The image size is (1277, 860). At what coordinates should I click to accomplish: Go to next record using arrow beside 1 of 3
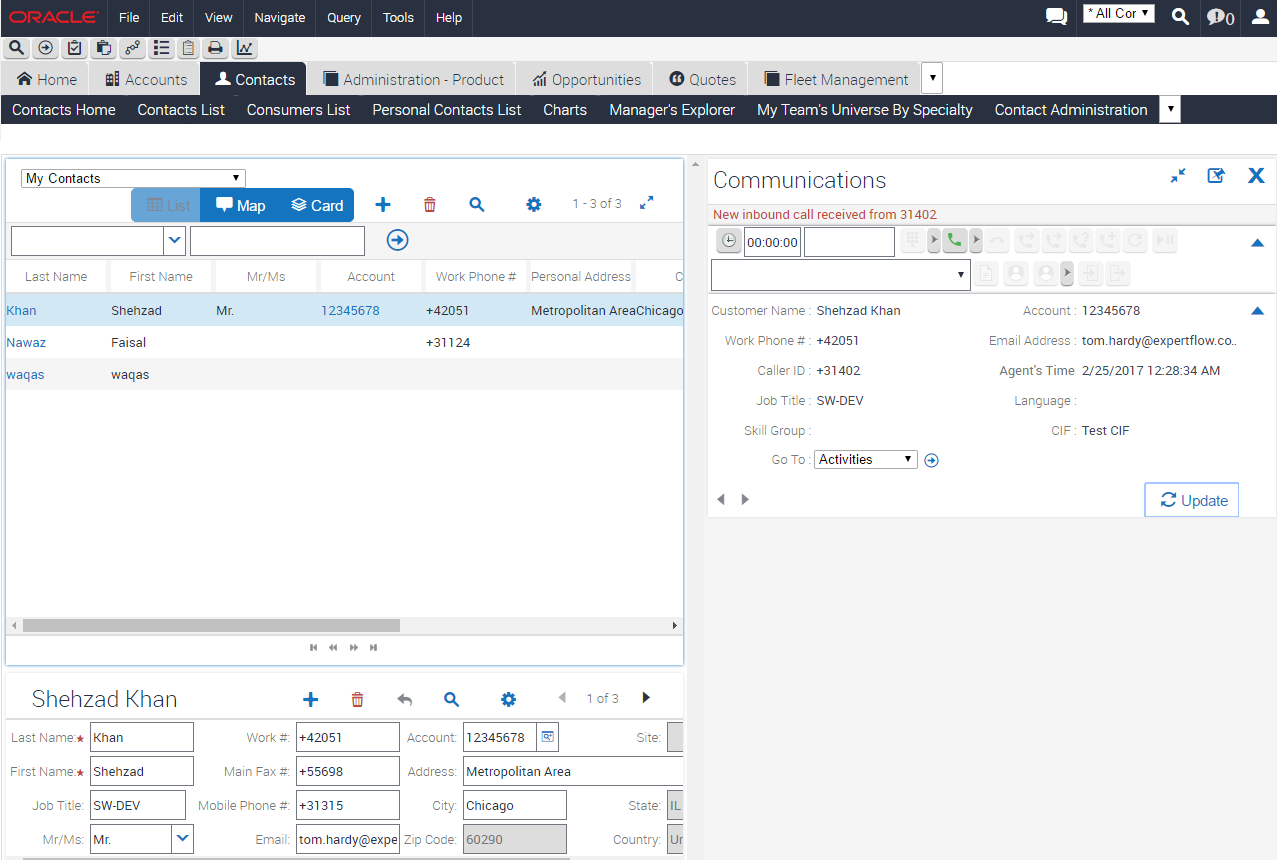(646, 699)
